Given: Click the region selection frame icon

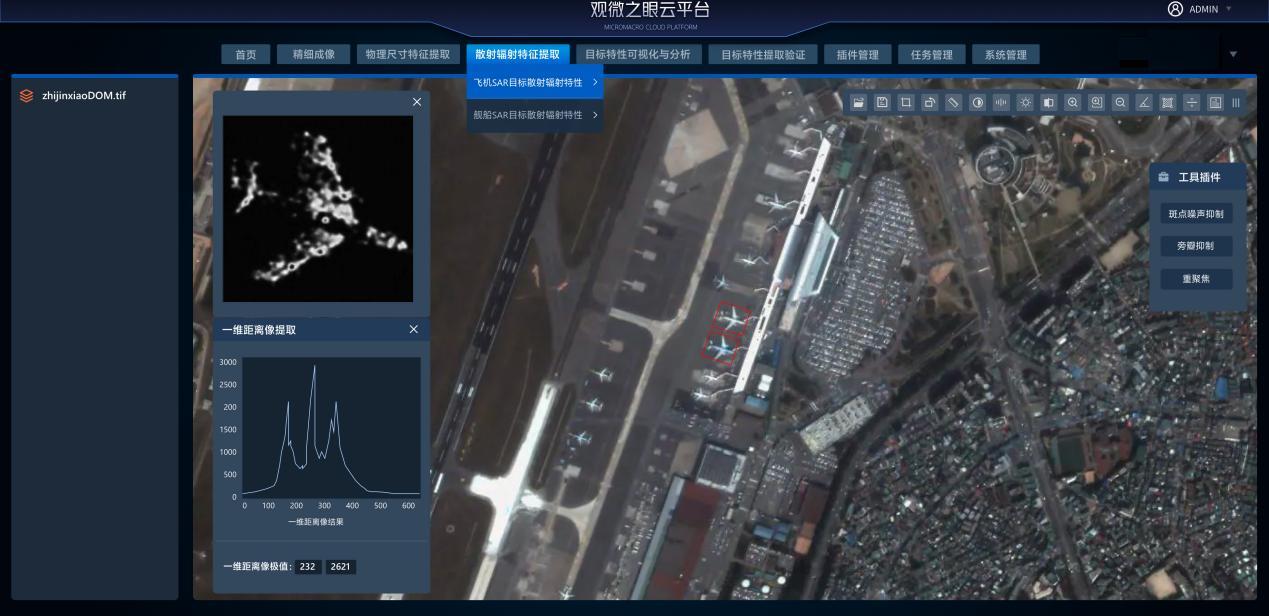Looking at the screenshot, I should click(x=1168, y=102).
